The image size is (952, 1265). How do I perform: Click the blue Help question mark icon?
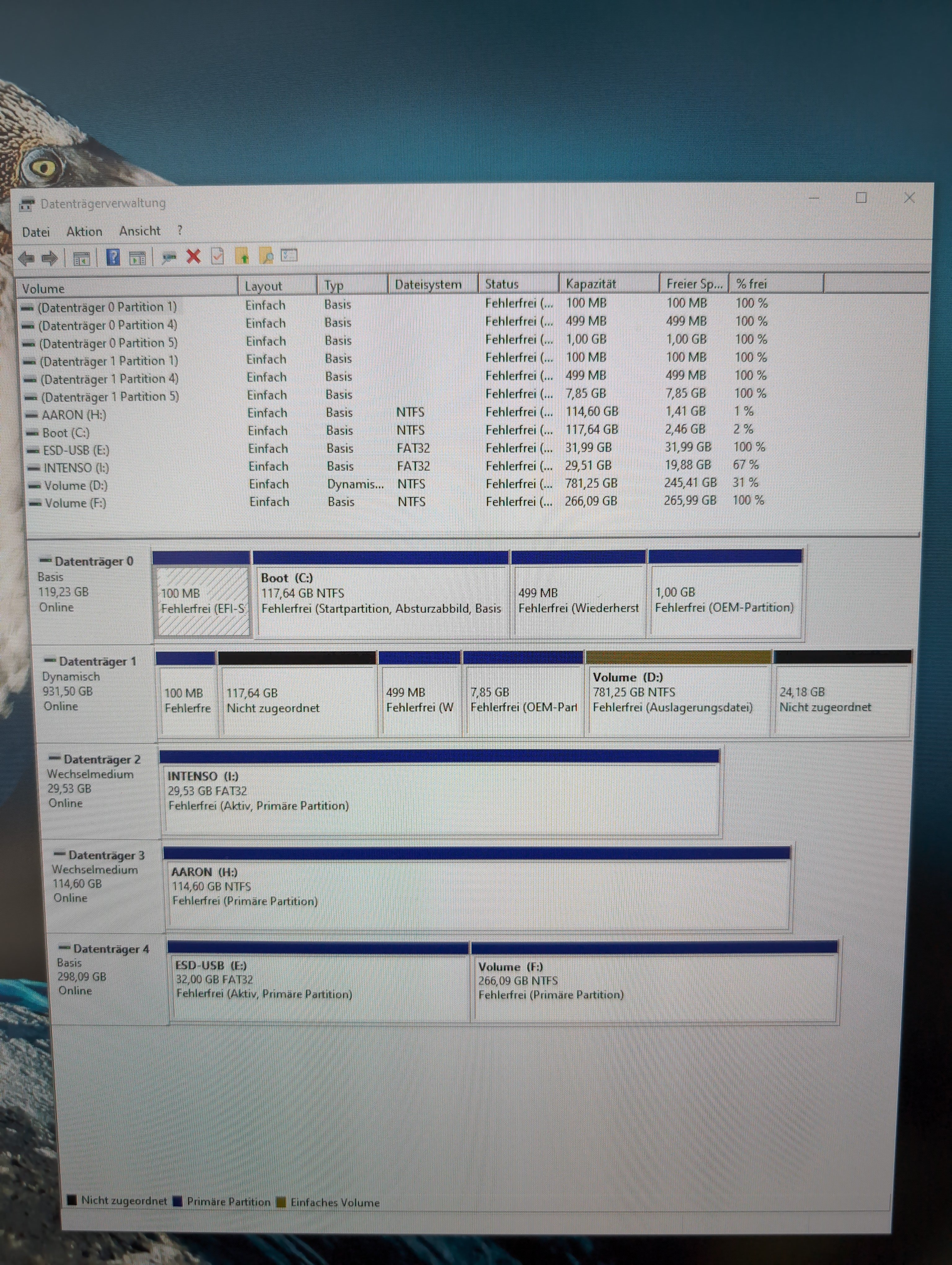(113, 257)
